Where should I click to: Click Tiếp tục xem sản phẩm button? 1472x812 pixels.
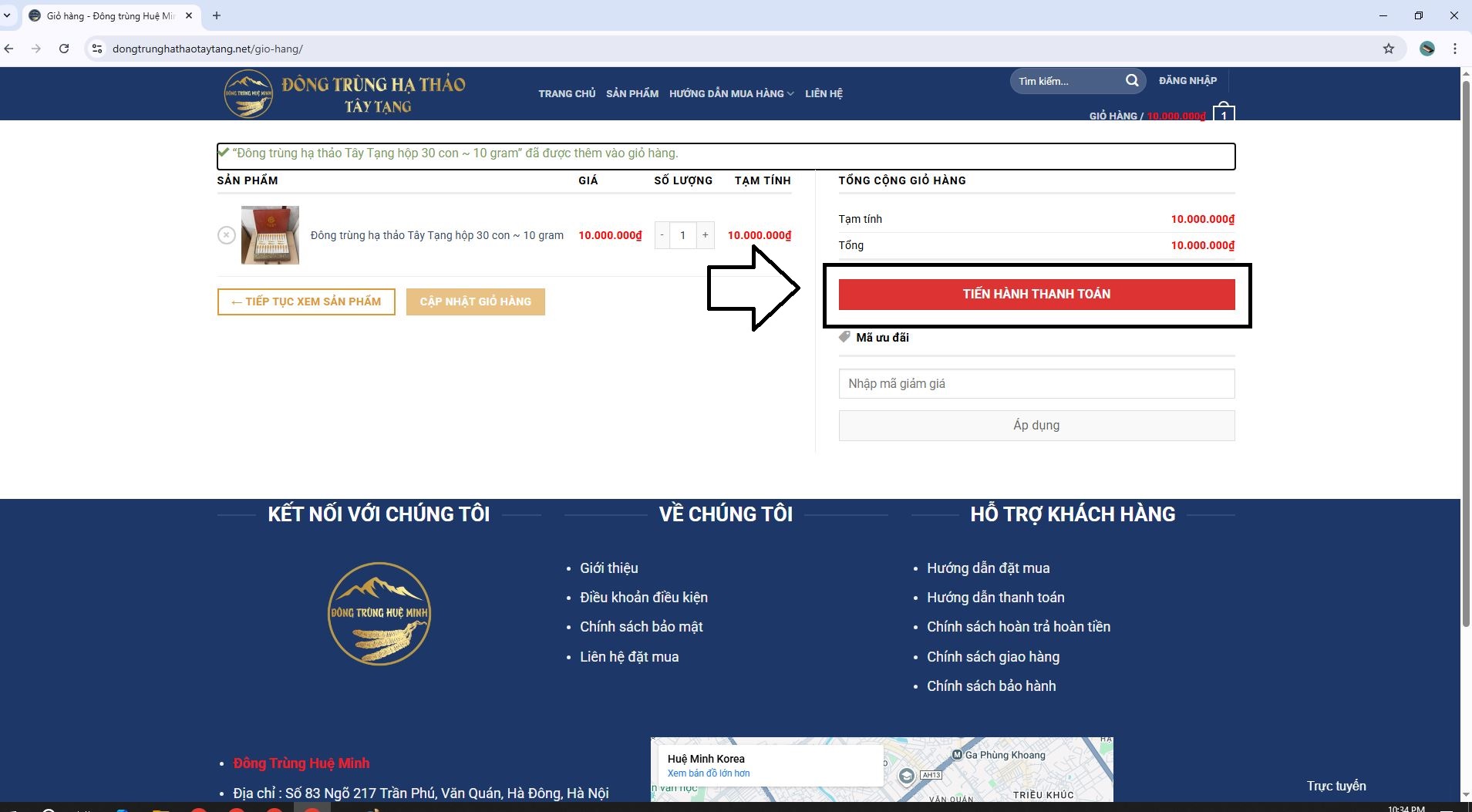306,302
